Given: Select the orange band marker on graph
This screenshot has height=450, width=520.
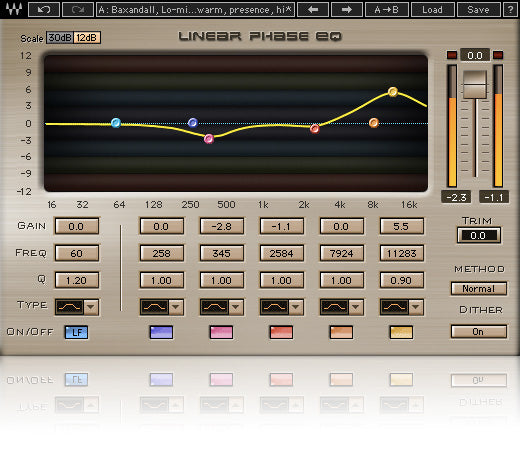Looking at the screenshot, I should 374,123.
